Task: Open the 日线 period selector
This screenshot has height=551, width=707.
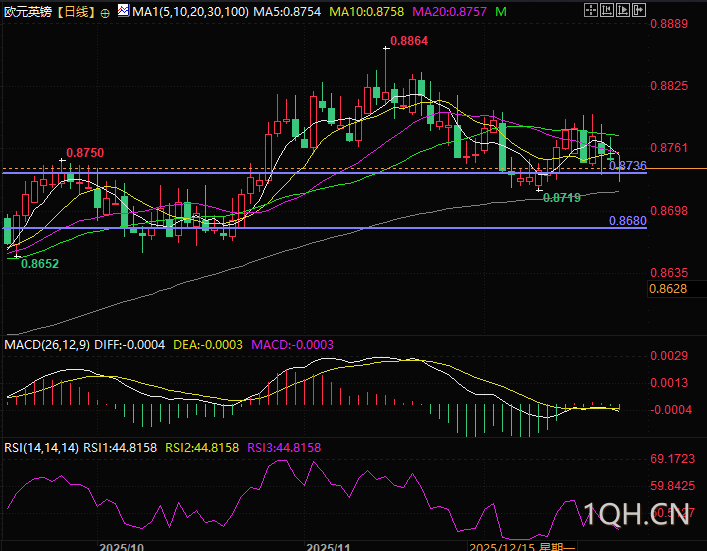Action: point(76,12)
